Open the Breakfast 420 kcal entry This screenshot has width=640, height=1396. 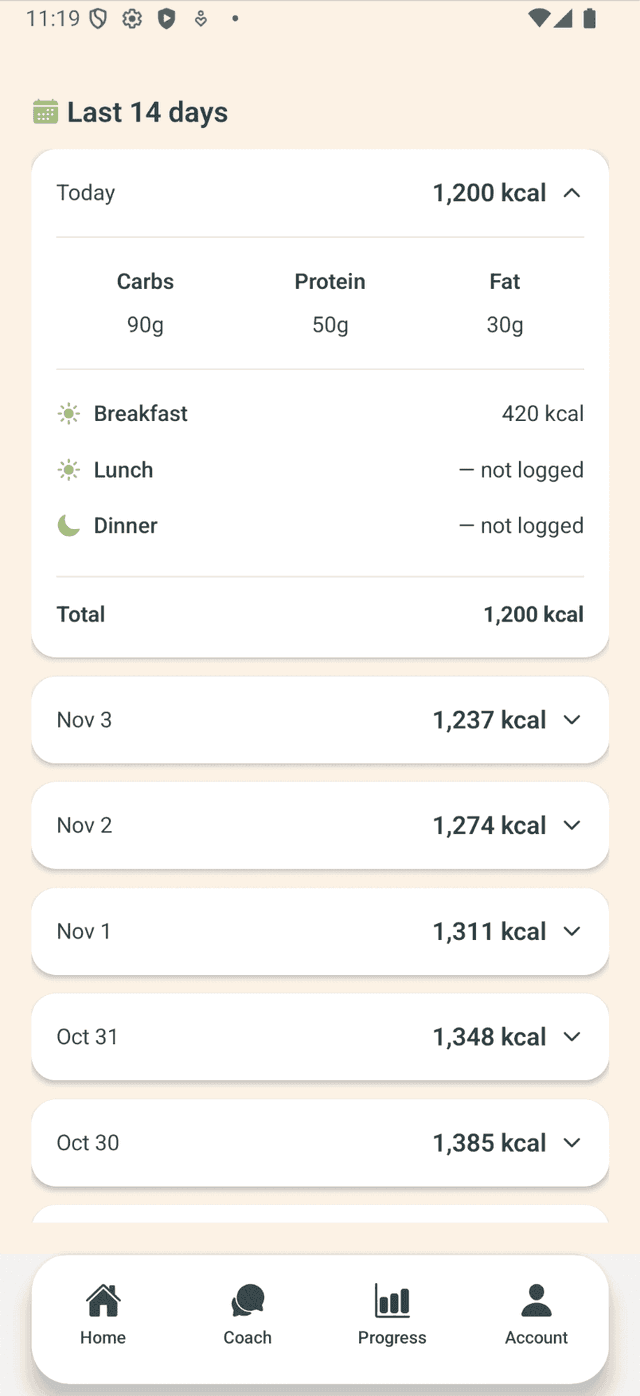(320, 413)
